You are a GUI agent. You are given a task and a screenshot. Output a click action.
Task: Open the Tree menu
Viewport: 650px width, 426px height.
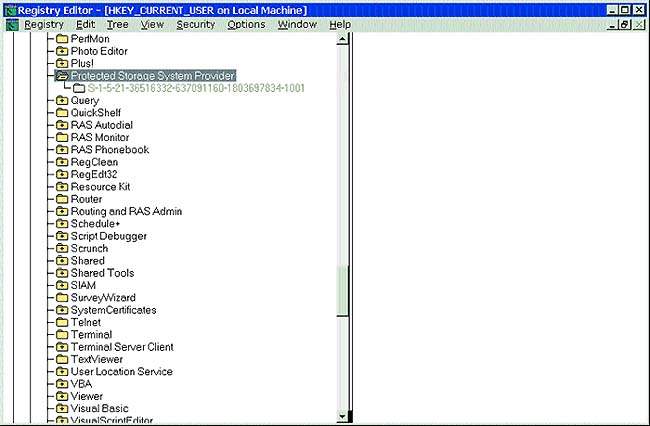tap(118, 25)
